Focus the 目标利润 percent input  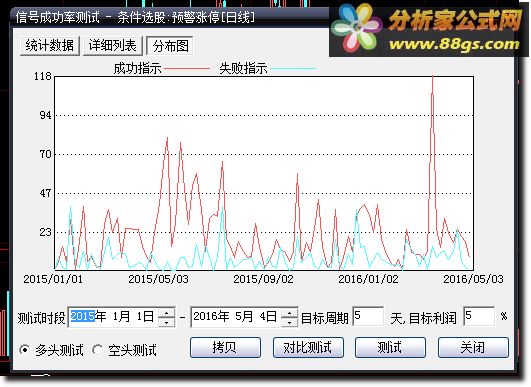pyautogui.click(x=479, y=316)
